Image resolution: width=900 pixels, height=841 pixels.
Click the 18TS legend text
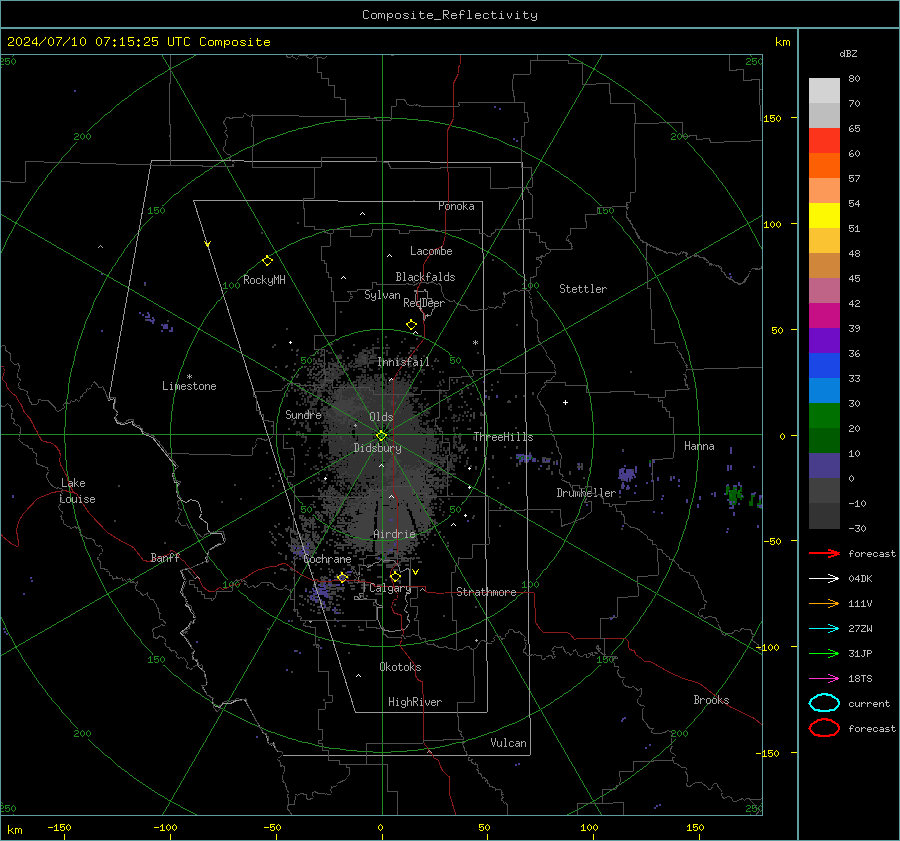[x=860, y=679]
